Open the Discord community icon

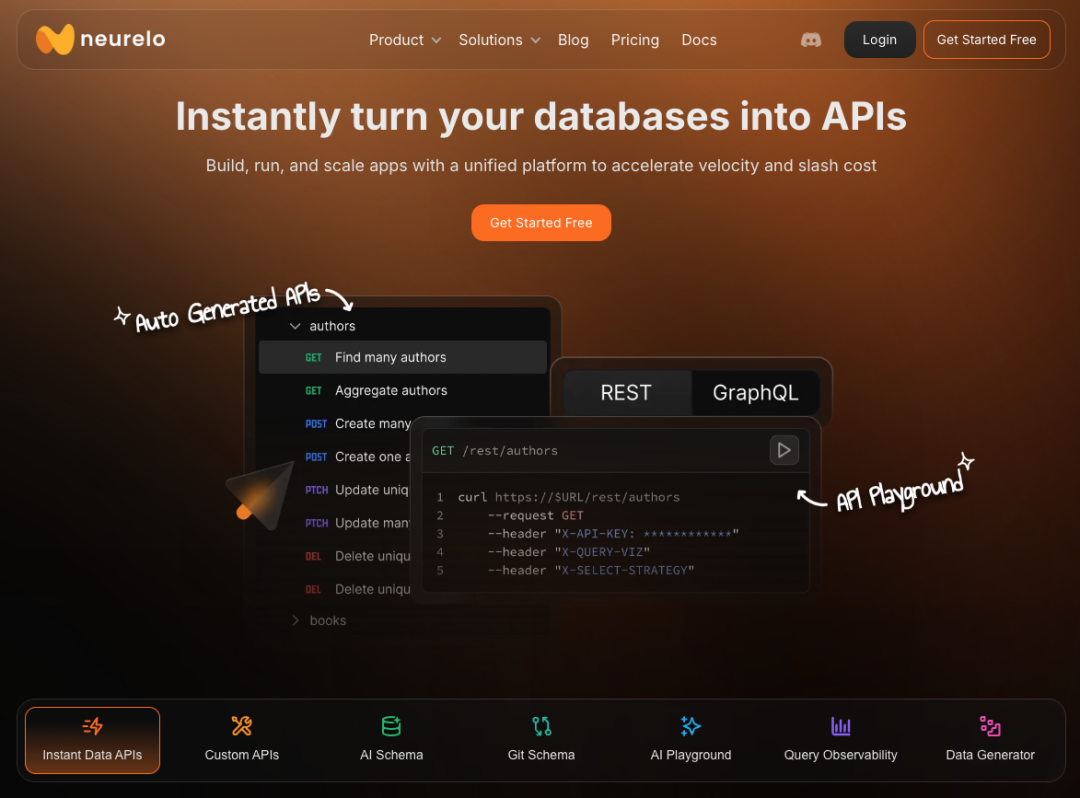(x=811, y=40)
